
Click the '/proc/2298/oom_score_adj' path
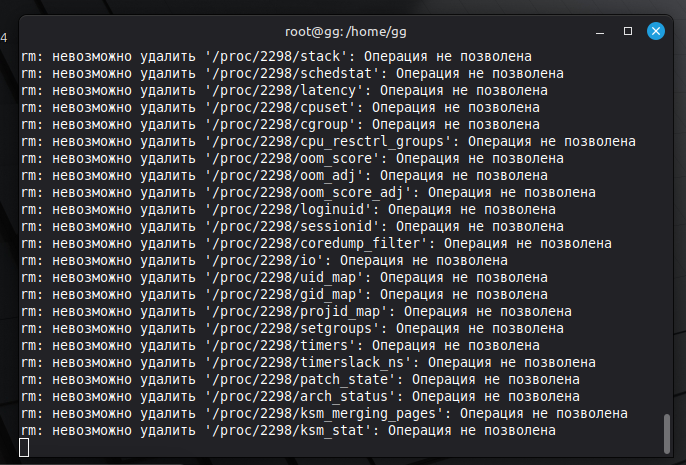click(x=308, y=192)
